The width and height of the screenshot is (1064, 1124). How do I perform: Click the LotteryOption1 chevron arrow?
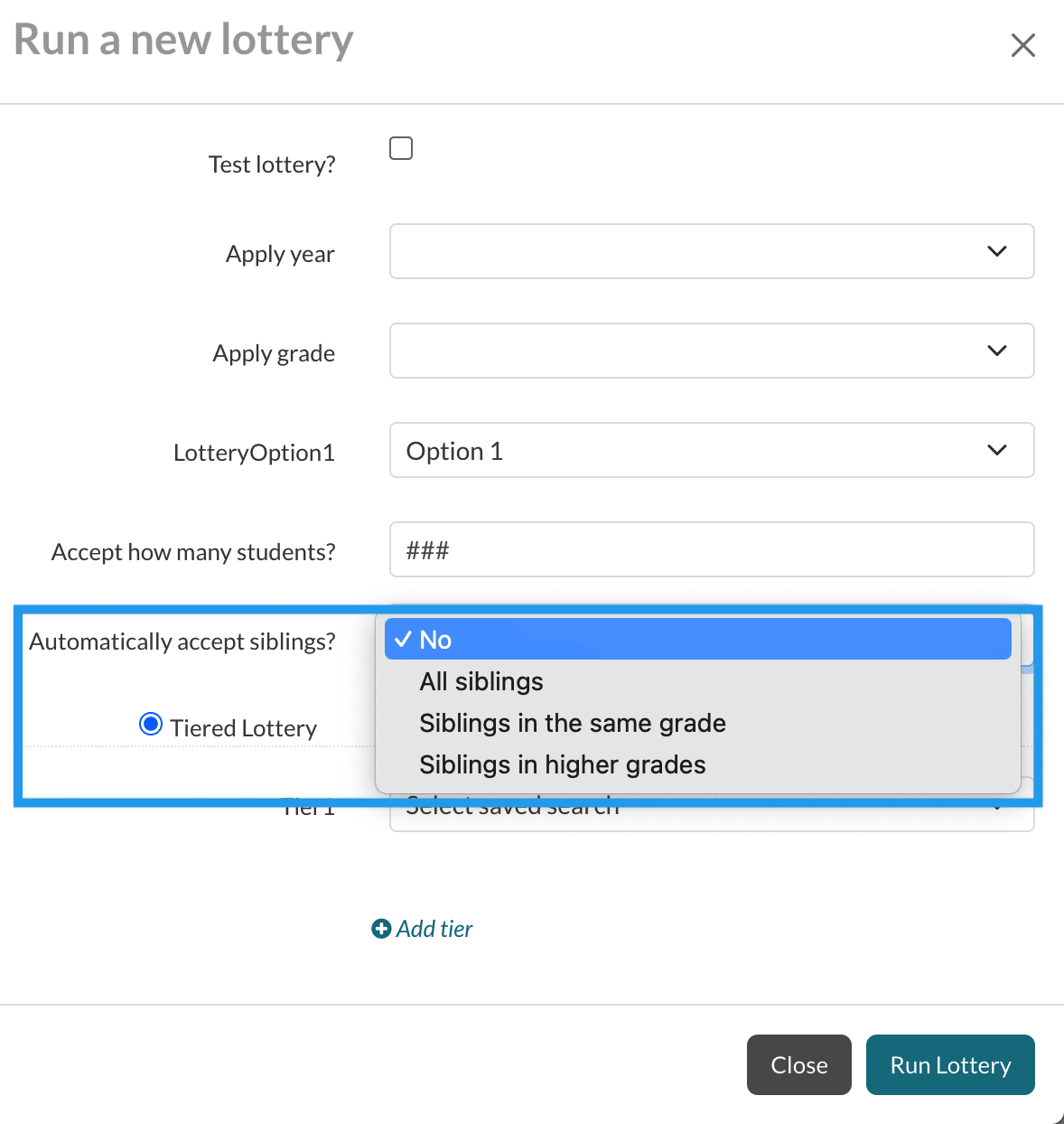click(x=997, y=450)
